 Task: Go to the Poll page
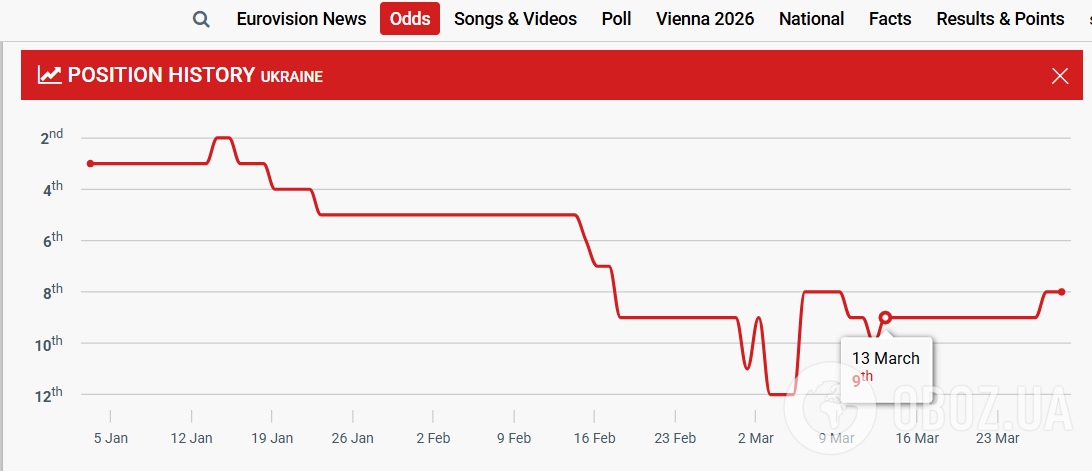(616, 19)
